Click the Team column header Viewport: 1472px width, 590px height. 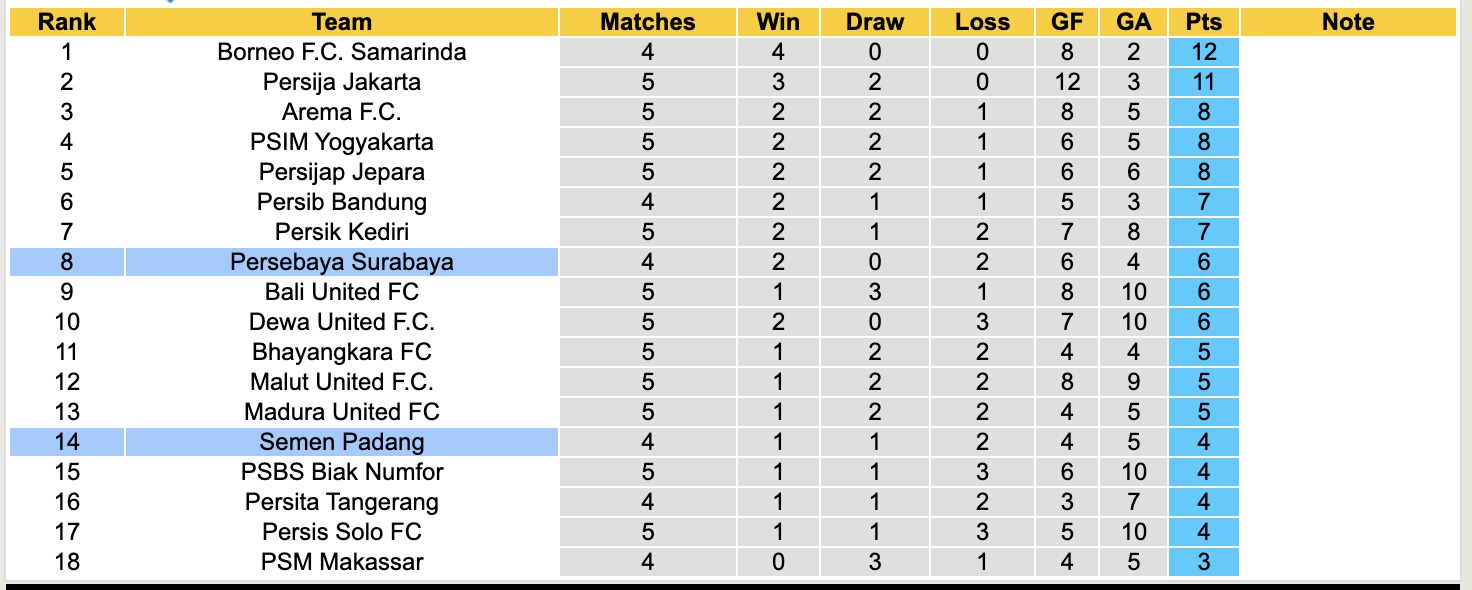(x=341, y=22)
